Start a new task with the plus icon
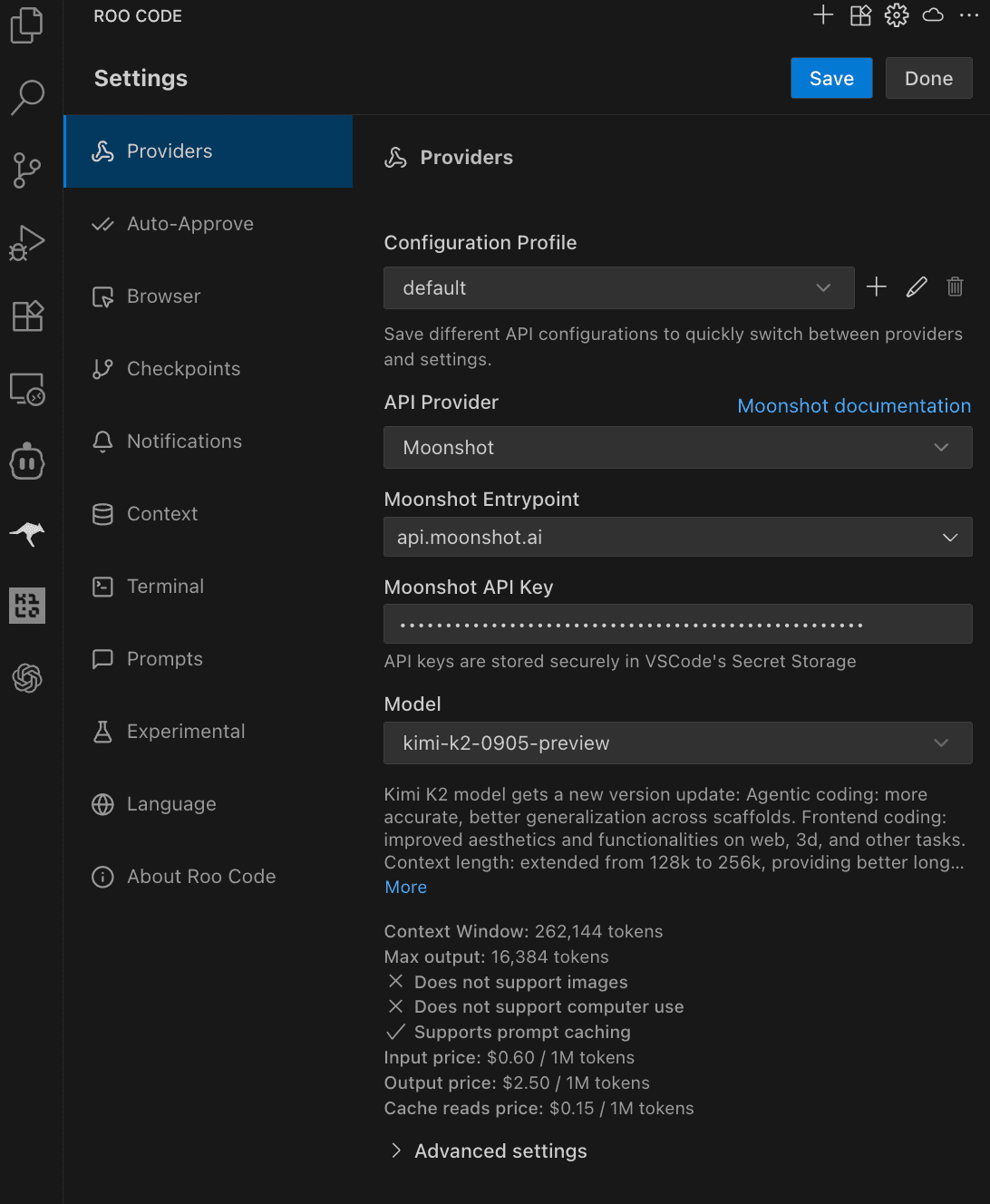The image size is (990, 1204). tap(823, 15)
